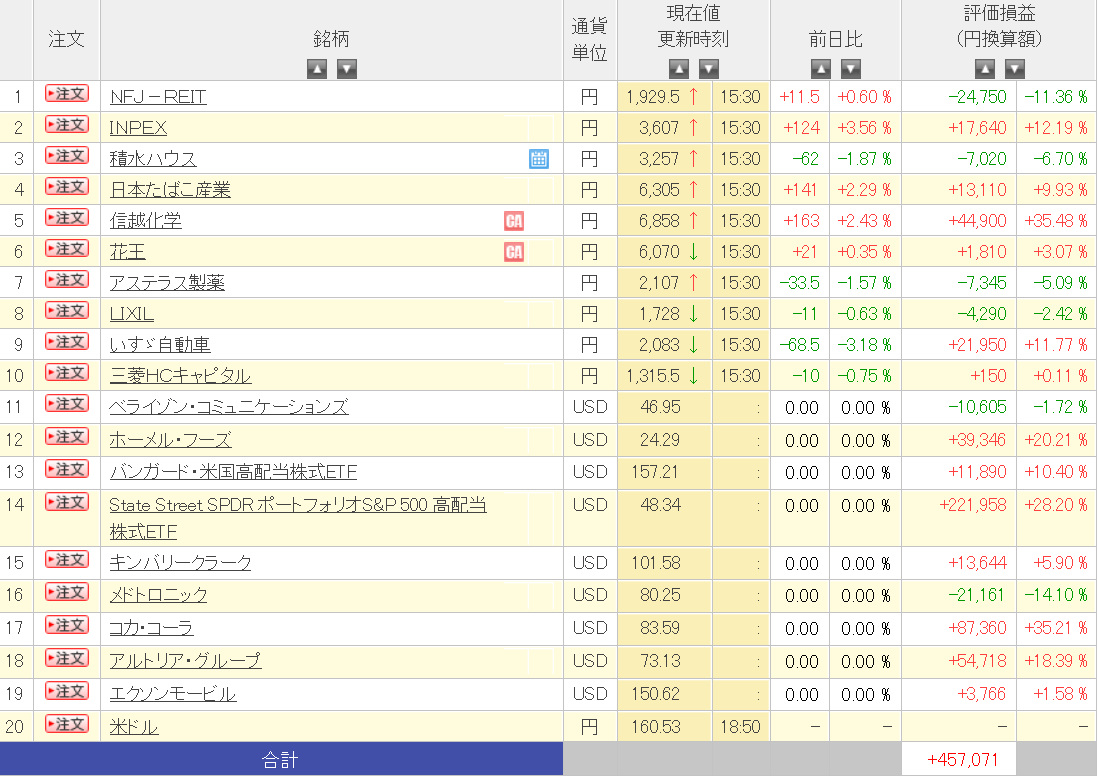Click 注文 button for エクソンモービル
The width and height of the screenshot is (1097, 776).
coord(67,691)
